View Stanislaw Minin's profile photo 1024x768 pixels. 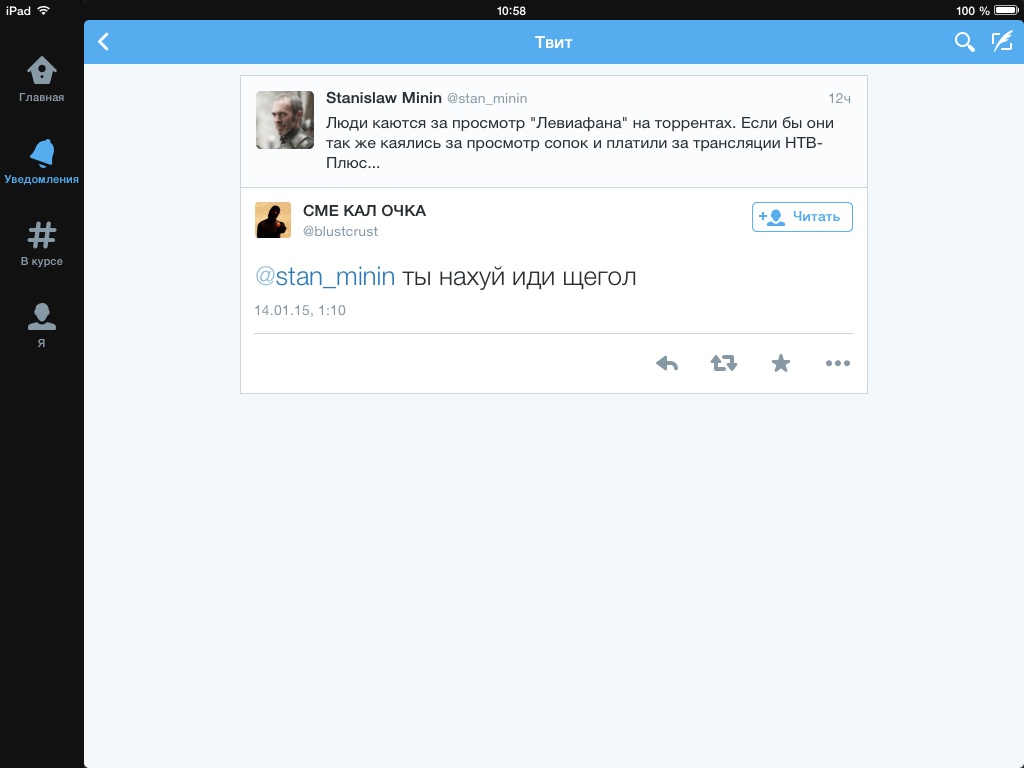click(x=285, y=120)
